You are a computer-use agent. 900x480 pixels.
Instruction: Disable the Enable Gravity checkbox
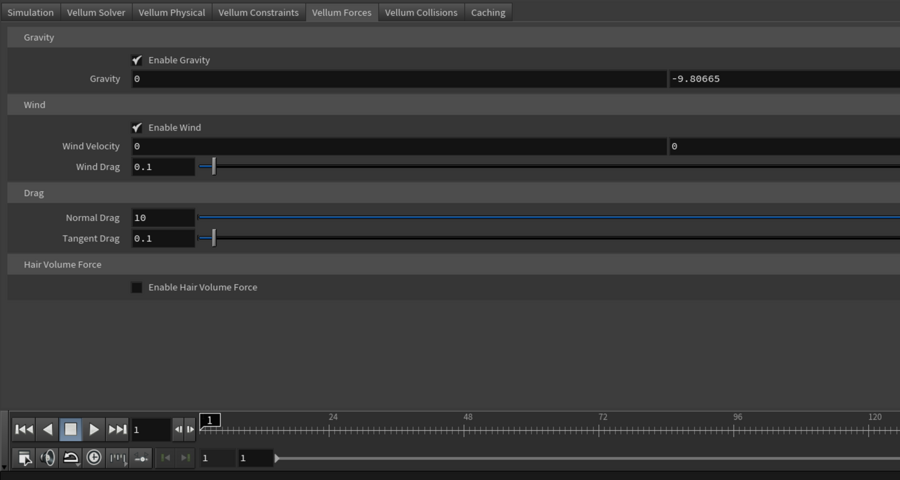point(137,60)
